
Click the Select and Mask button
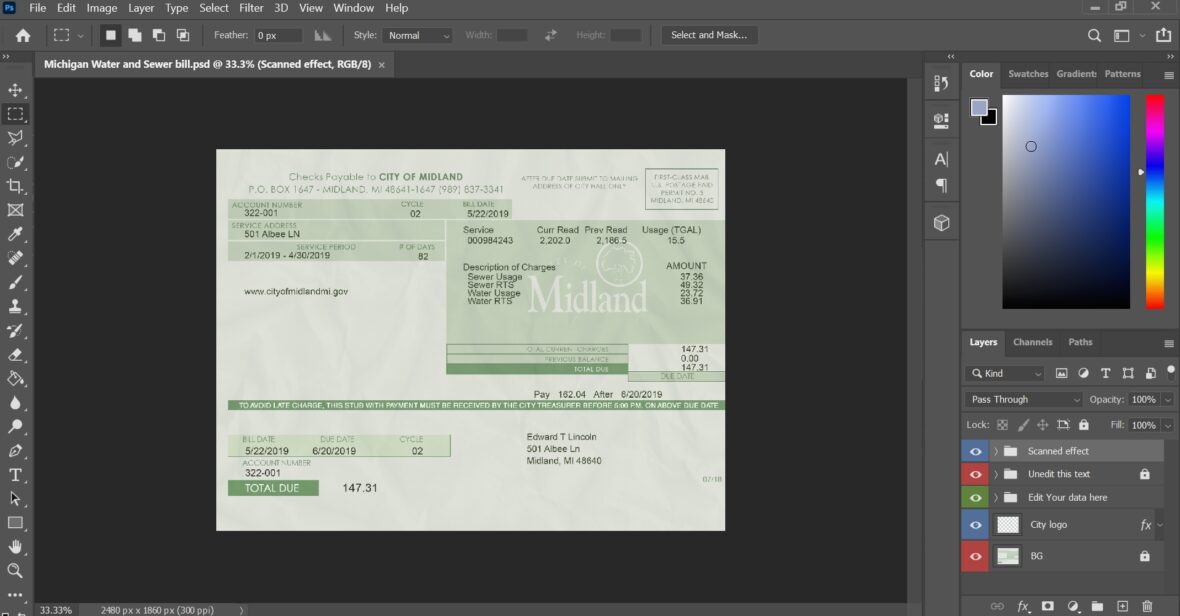tap(709, 35)
